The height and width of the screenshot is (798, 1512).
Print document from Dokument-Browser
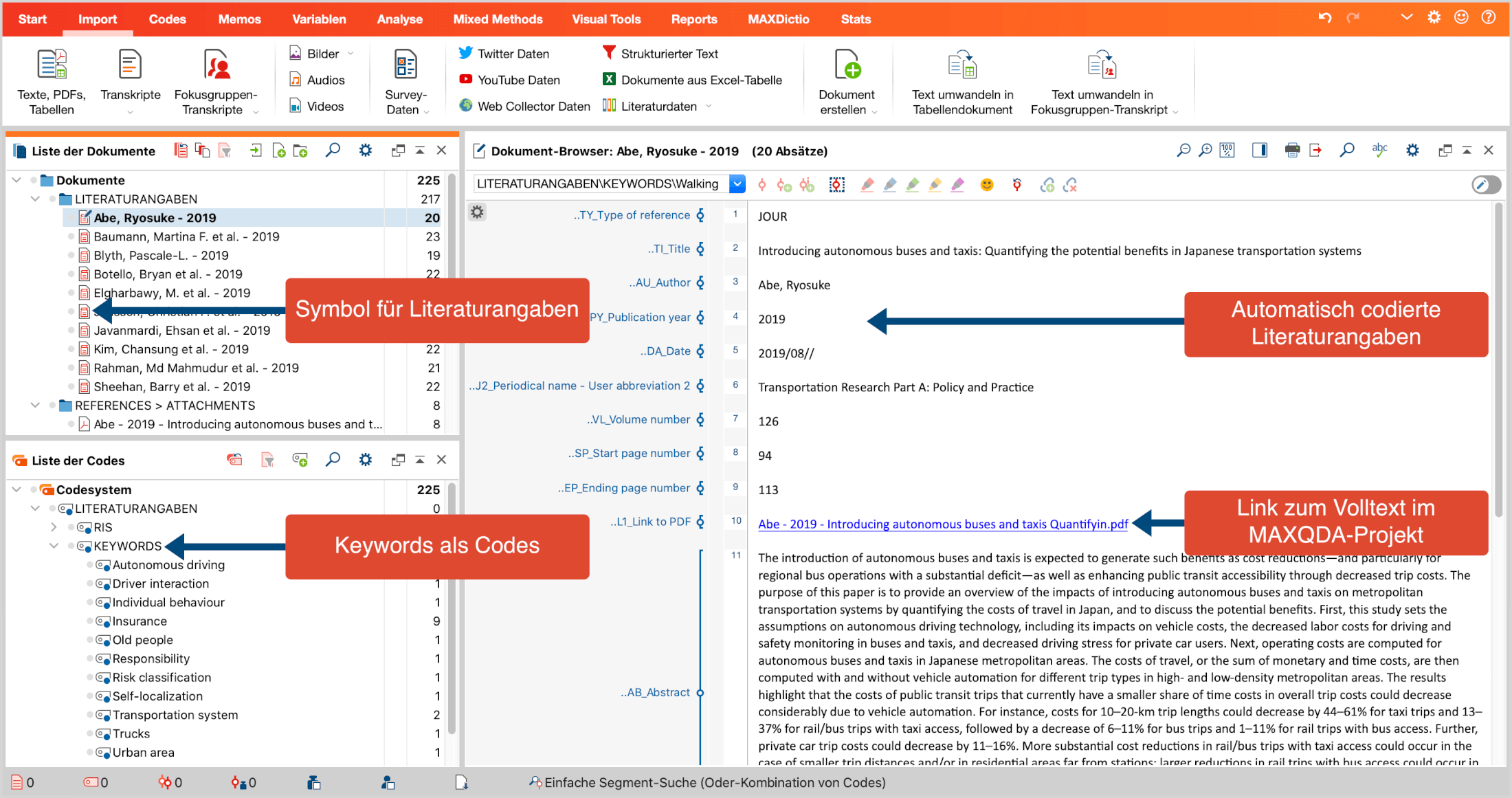coord(1292,150)
